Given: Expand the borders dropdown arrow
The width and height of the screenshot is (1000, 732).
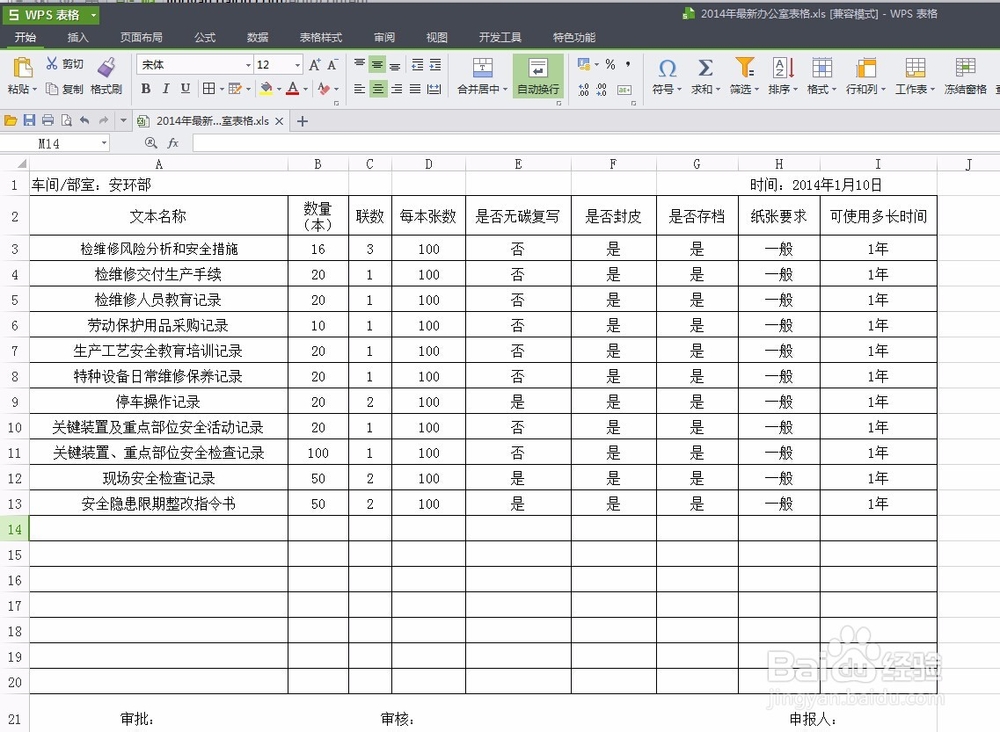Looking at the screenshot, I should click(x=222, y=89).
